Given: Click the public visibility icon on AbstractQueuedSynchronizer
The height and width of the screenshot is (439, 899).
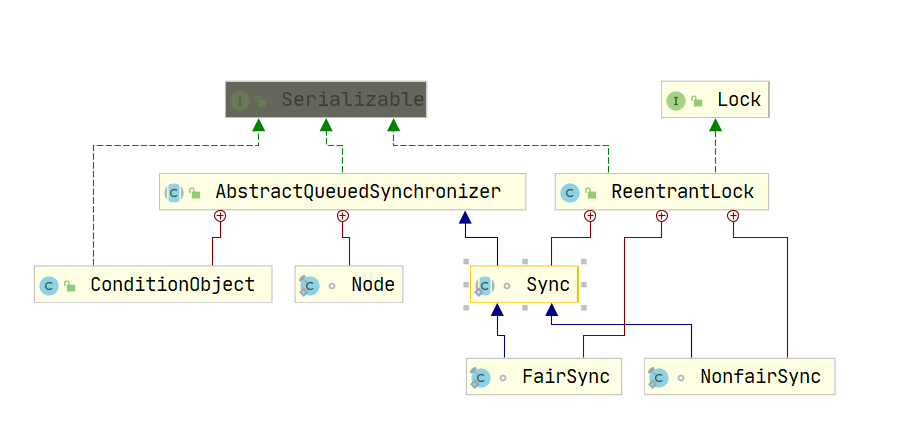Looking at the screenshot, I should 195,193.
